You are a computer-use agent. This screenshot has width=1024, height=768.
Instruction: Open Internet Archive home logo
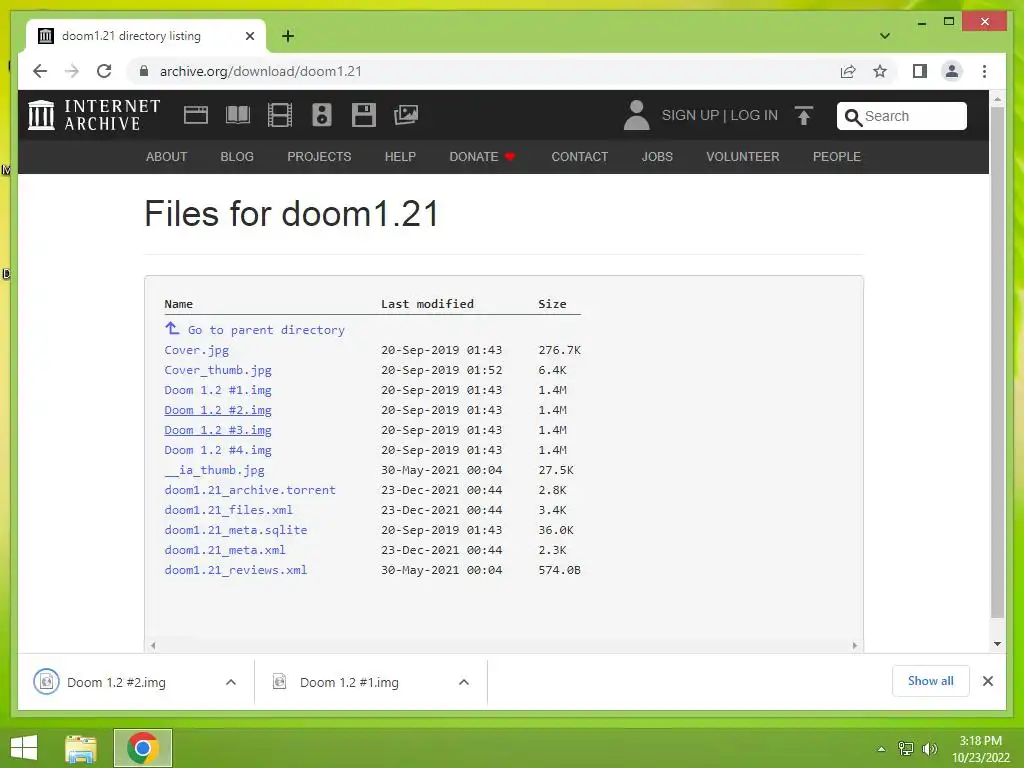tap(94, 115)
